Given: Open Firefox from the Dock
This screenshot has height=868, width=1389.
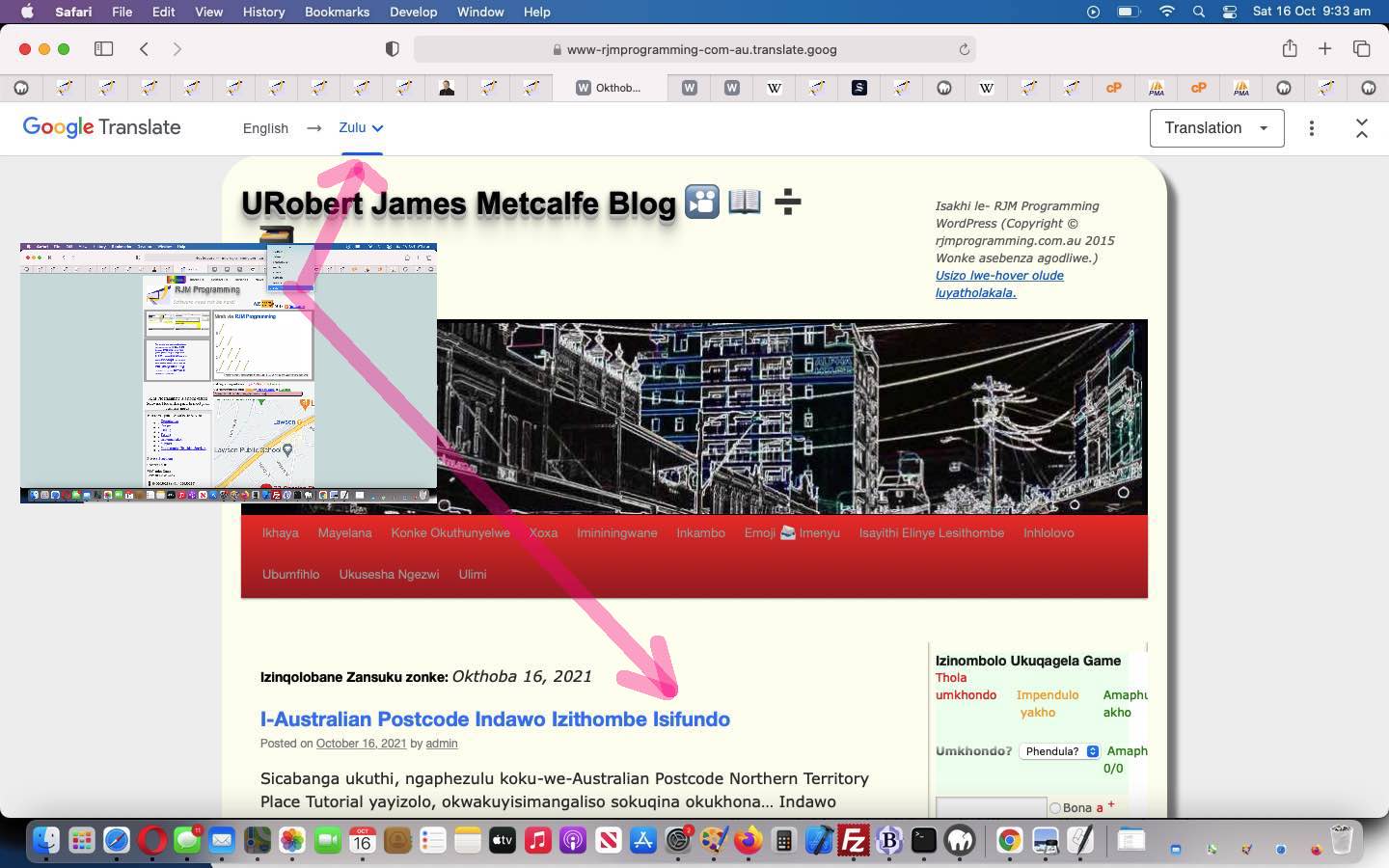Looking at the screenshot, I should [x=748, y=841].
